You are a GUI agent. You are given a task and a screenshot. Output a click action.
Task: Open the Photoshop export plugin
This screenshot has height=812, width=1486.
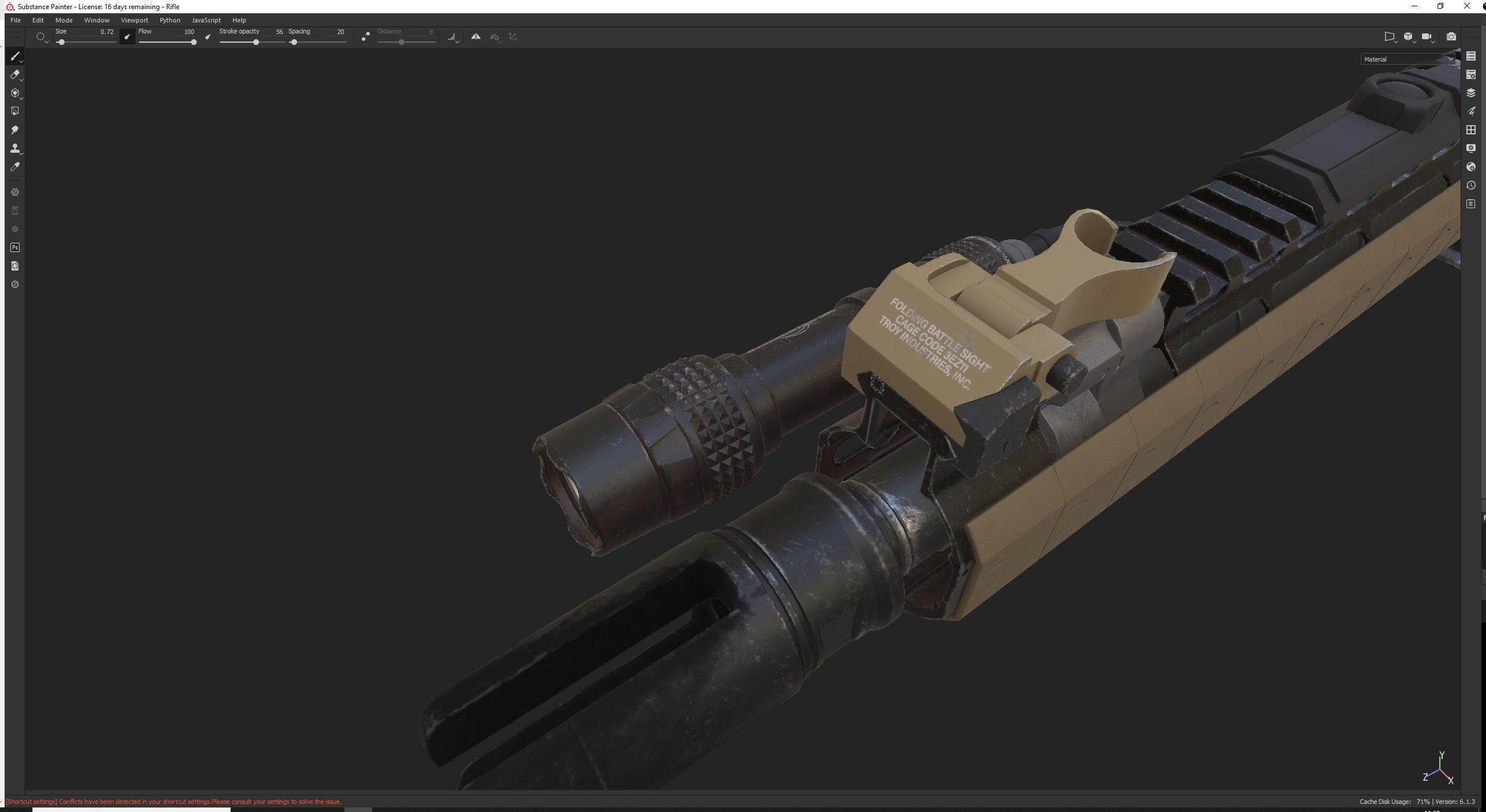coord(15,247)
